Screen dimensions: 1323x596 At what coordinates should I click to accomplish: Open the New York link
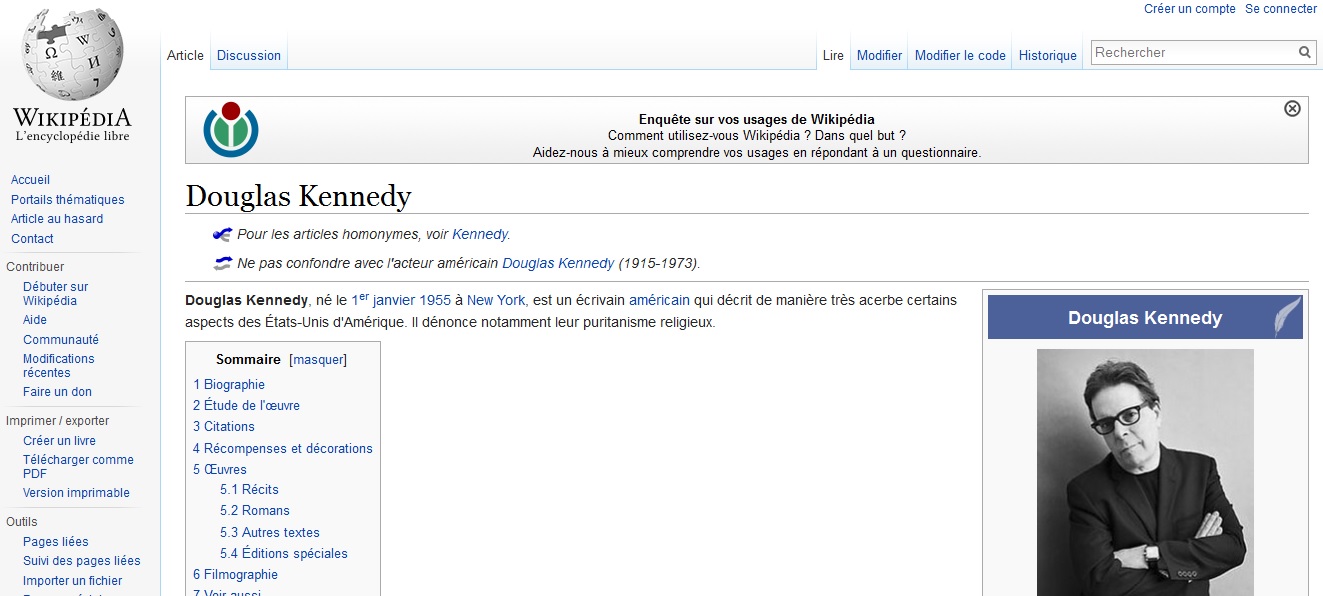(496, 300)
